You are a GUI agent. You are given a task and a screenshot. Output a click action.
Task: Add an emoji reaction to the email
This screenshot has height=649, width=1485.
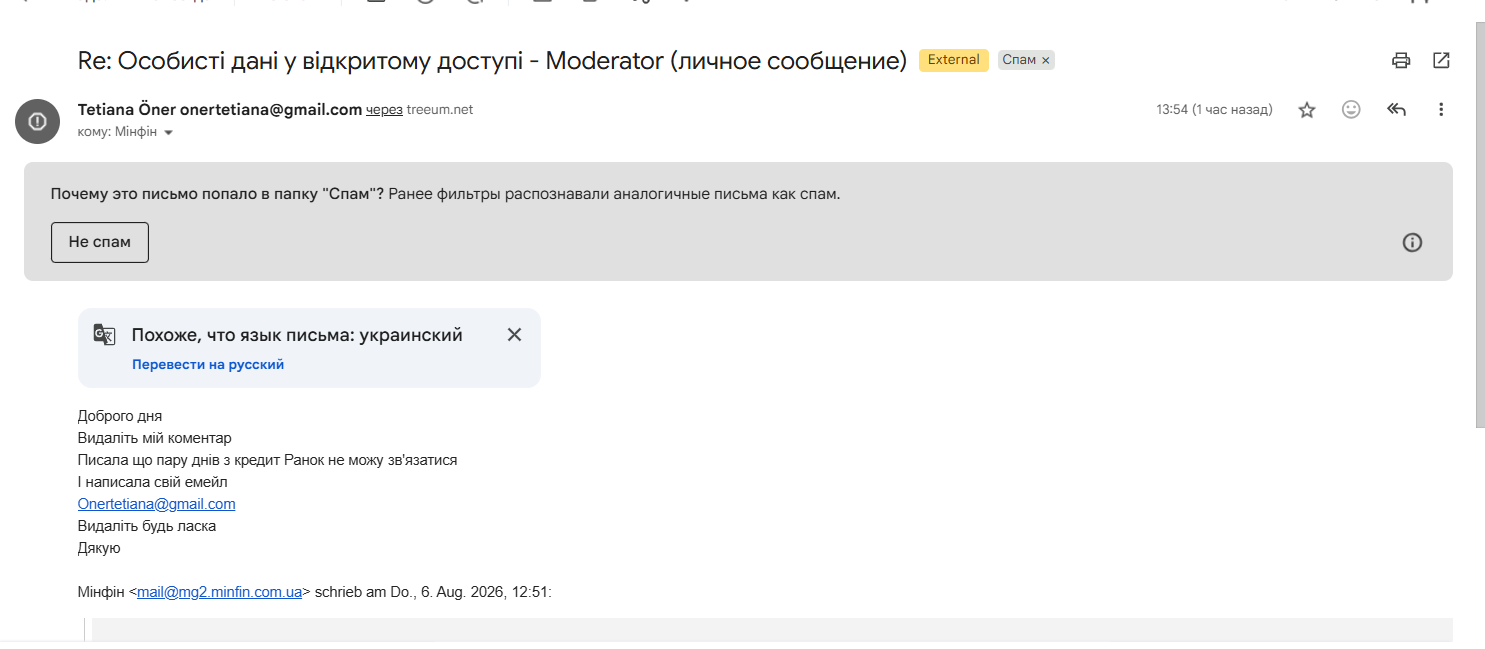1351,110
